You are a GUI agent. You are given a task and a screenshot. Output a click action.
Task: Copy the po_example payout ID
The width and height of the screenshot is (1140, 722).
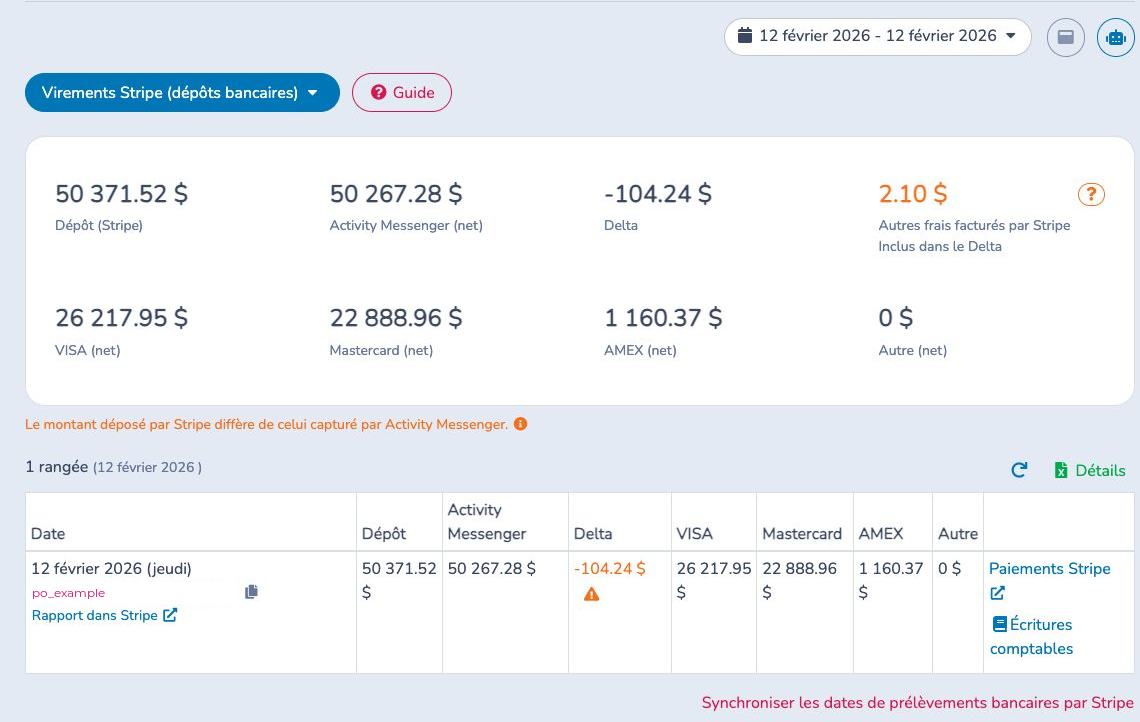tap(252, 592)
